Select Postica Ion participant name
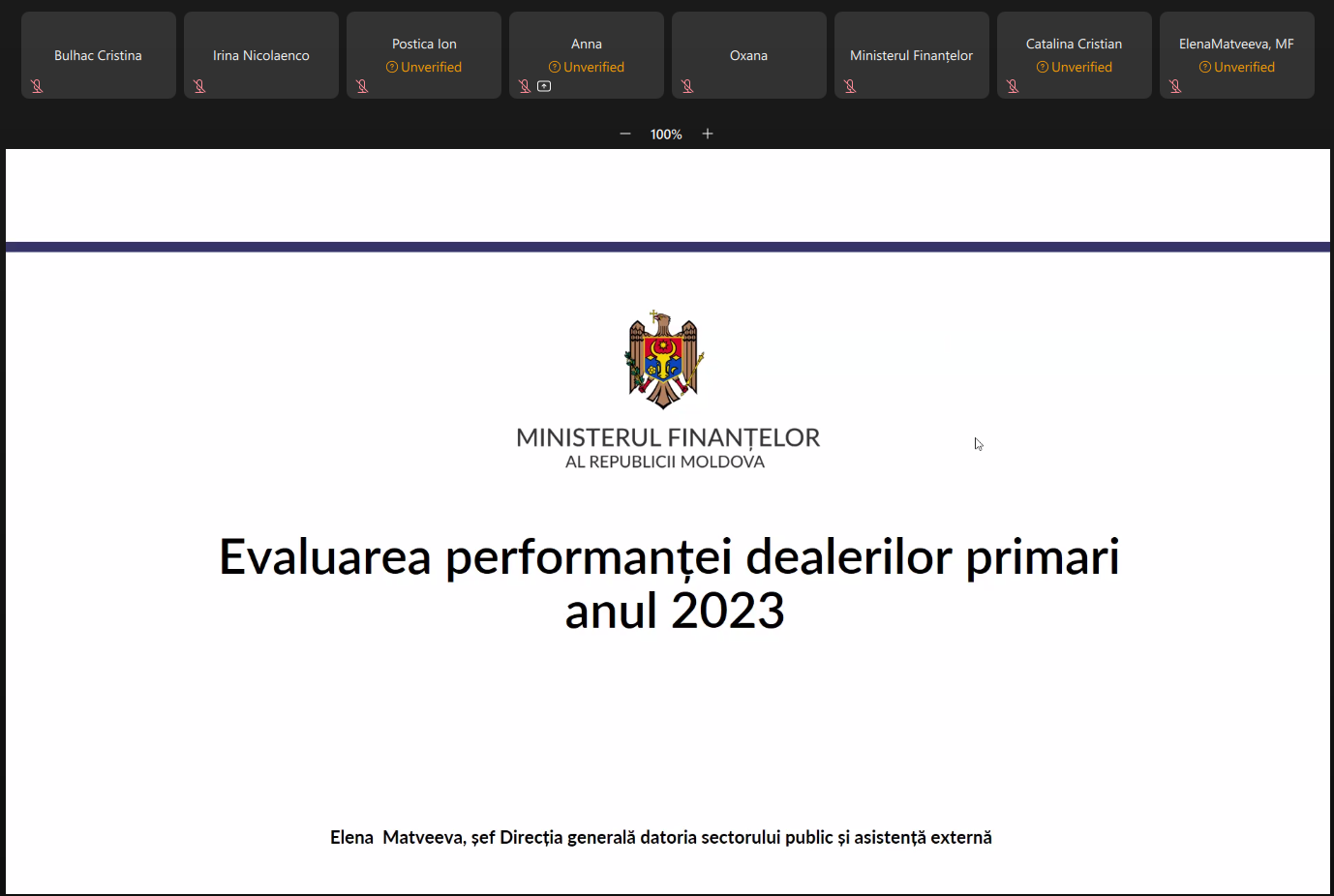Screen dimensions: 1334x896 pos(424,44)
